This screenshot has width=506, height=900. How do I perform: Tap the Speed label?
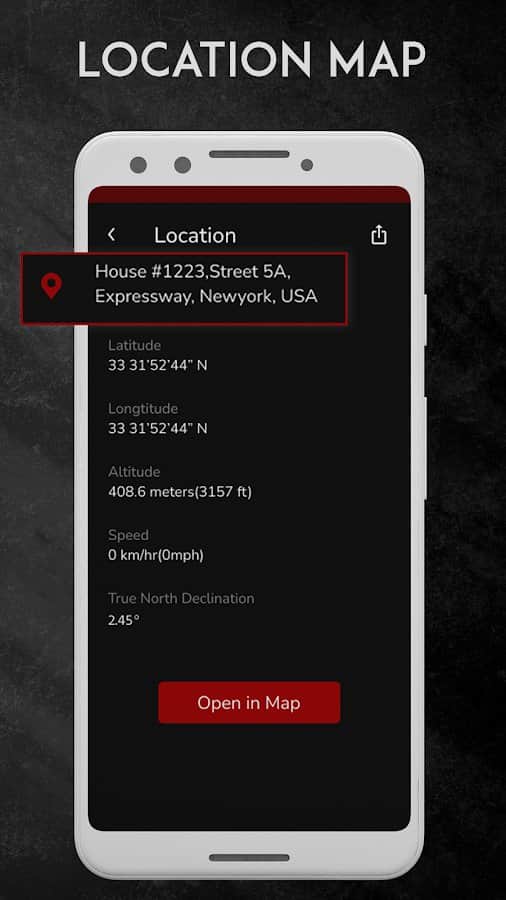click(x=129, y=535)
